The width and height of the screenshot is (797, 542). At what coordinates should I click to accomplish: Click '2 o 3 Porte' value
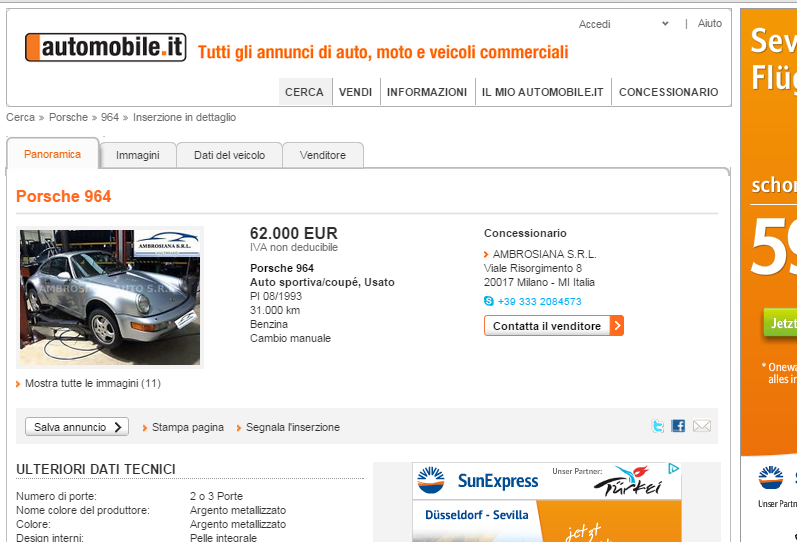pyautogui.click(x=217, y=496)
